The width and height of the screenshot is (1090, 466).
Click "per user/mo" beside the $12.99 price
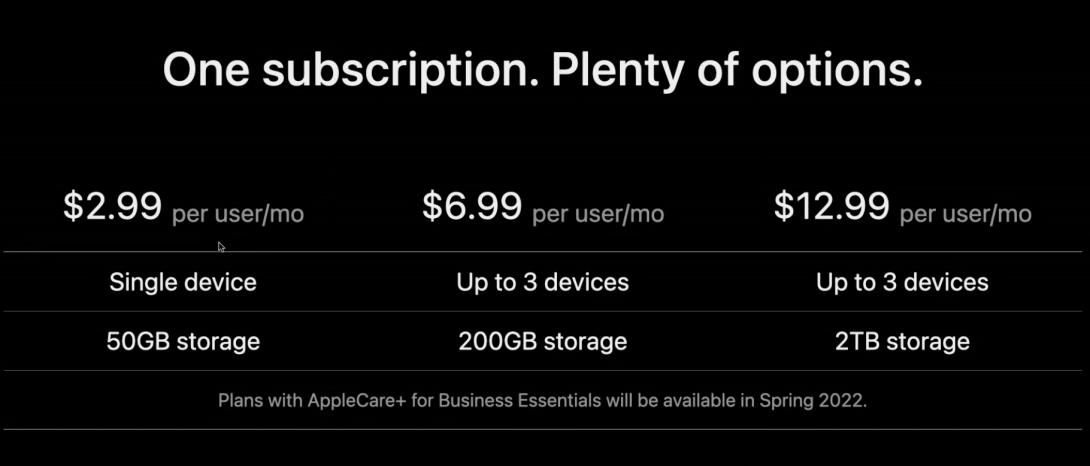click(x=965, y=214)
